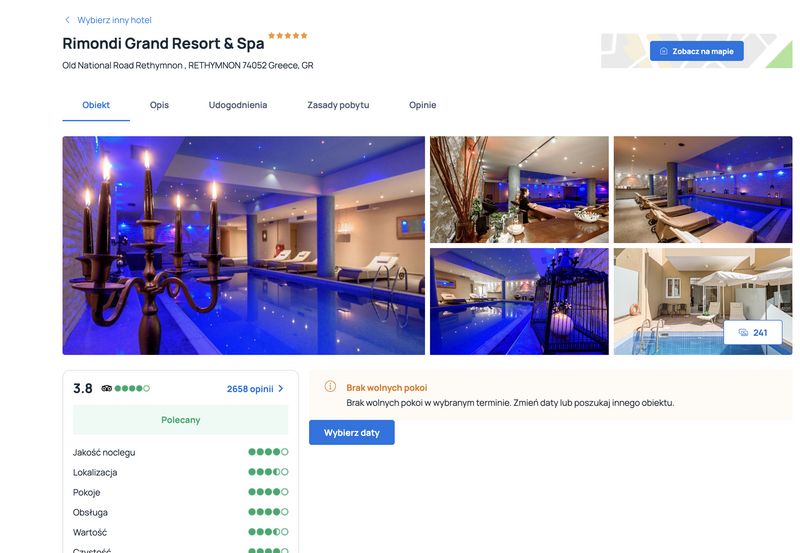Click the chevron next to 2658 opinii
Viewport: 800px width, 553px height.
point(281,388)
